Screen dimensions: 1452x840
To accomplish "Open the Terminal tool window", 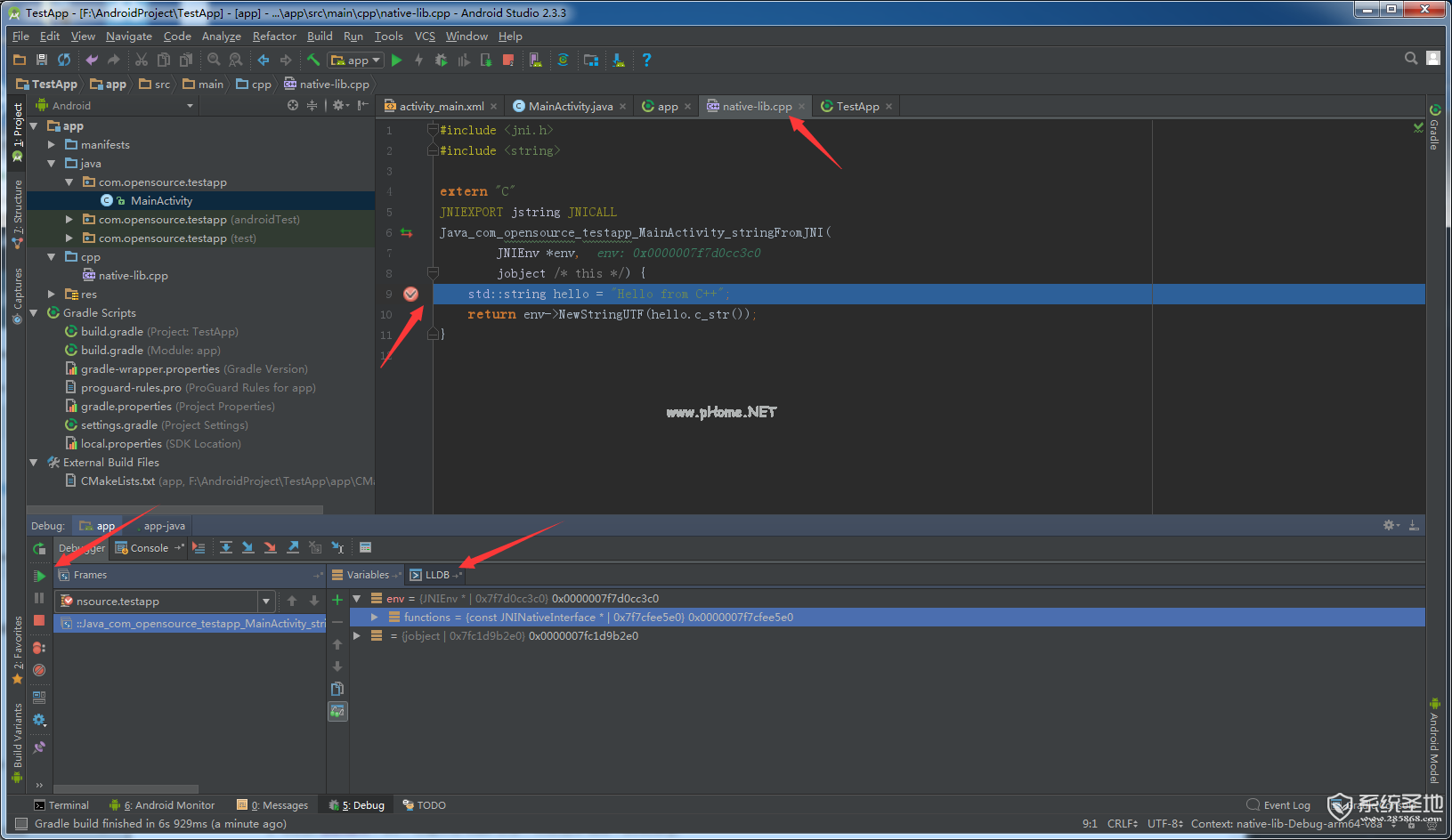I will point(61,805).
